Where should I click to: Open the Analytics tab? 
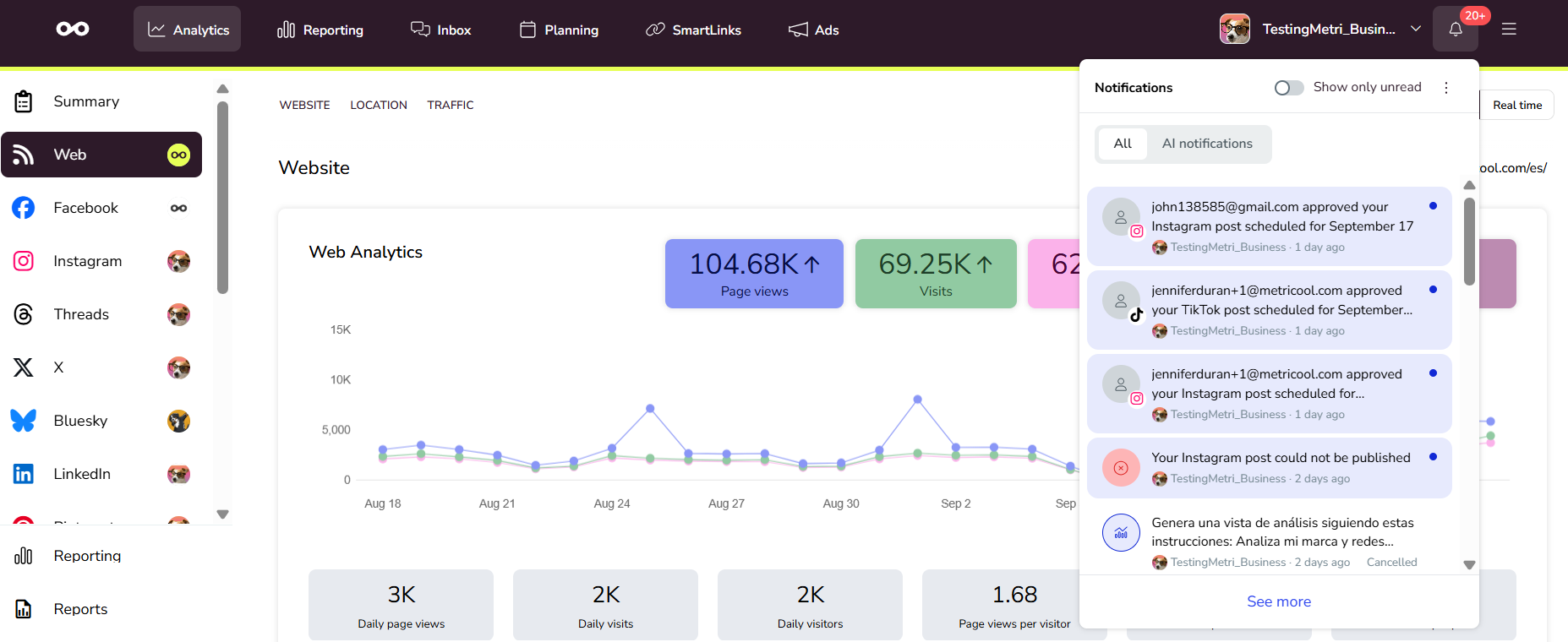click(188, 30)
